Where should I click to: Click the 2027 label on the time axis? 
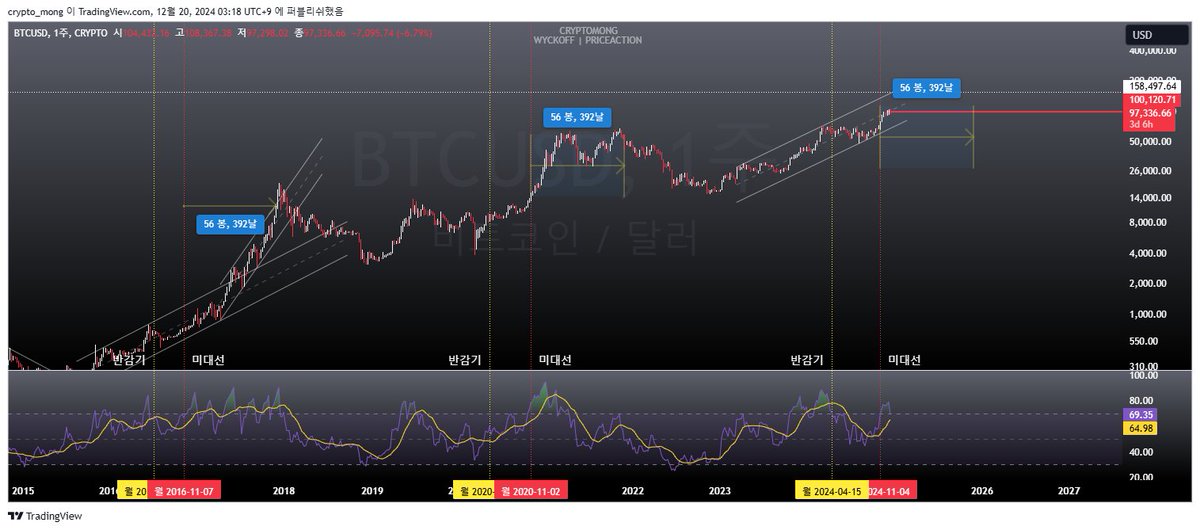1069,491
